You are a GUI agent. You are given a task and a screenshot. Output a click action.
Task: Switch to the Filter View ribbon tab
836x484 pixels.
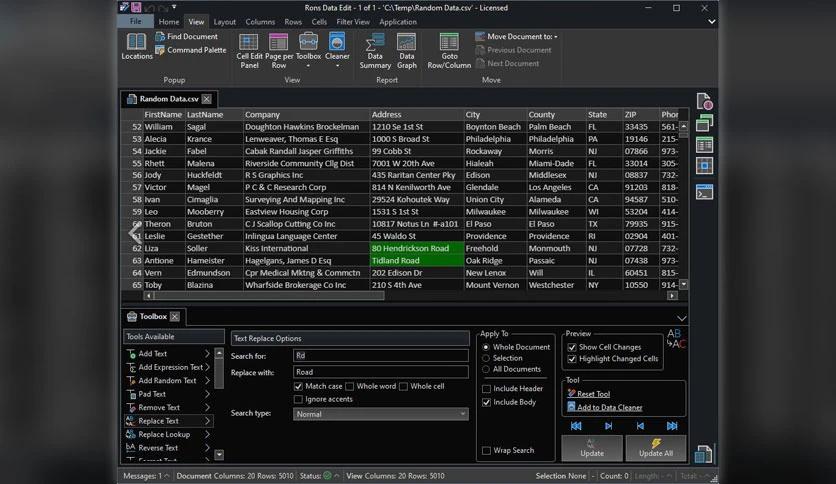coord(351,21)
